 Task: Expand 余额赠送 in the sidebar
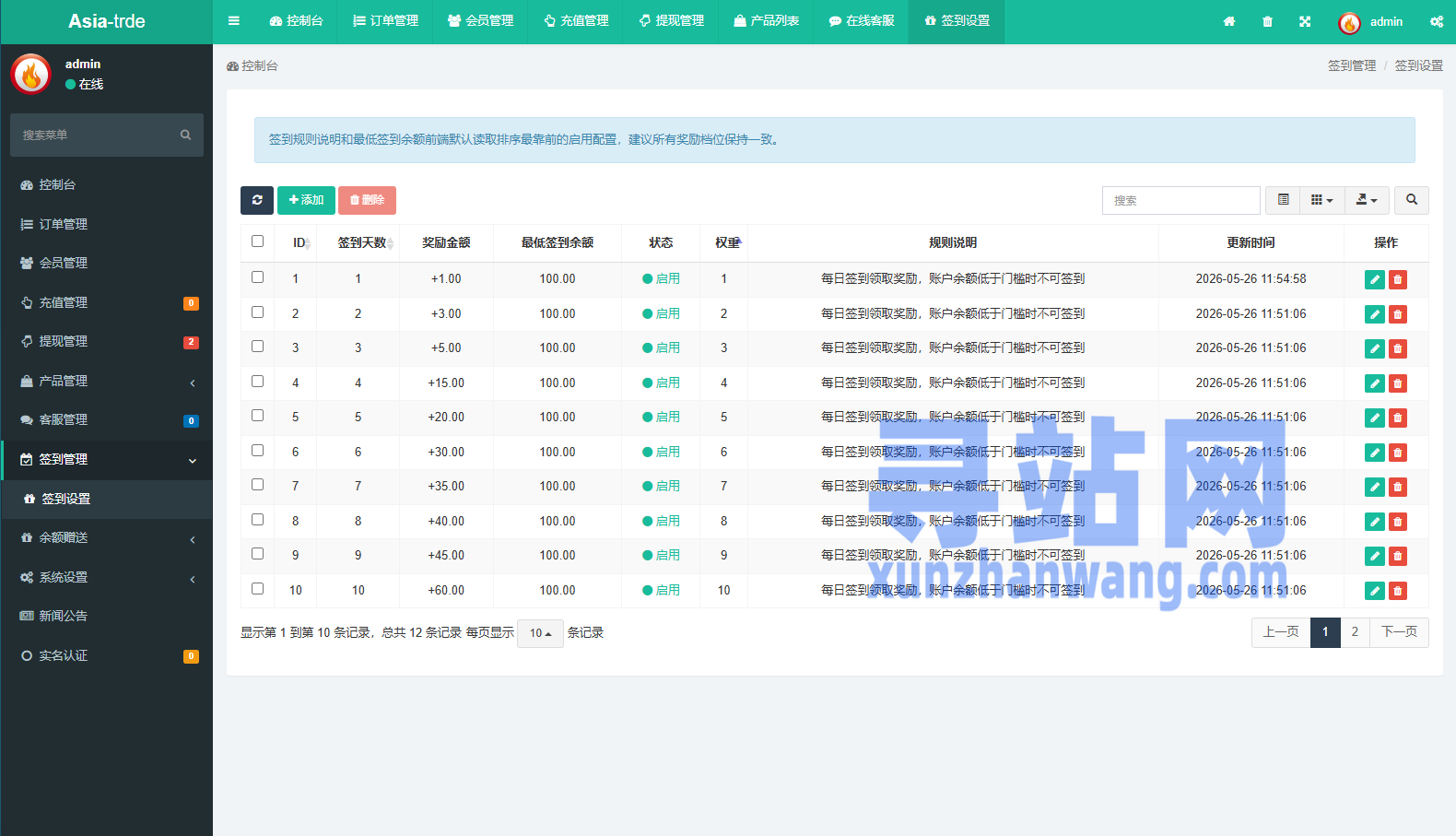106,537
